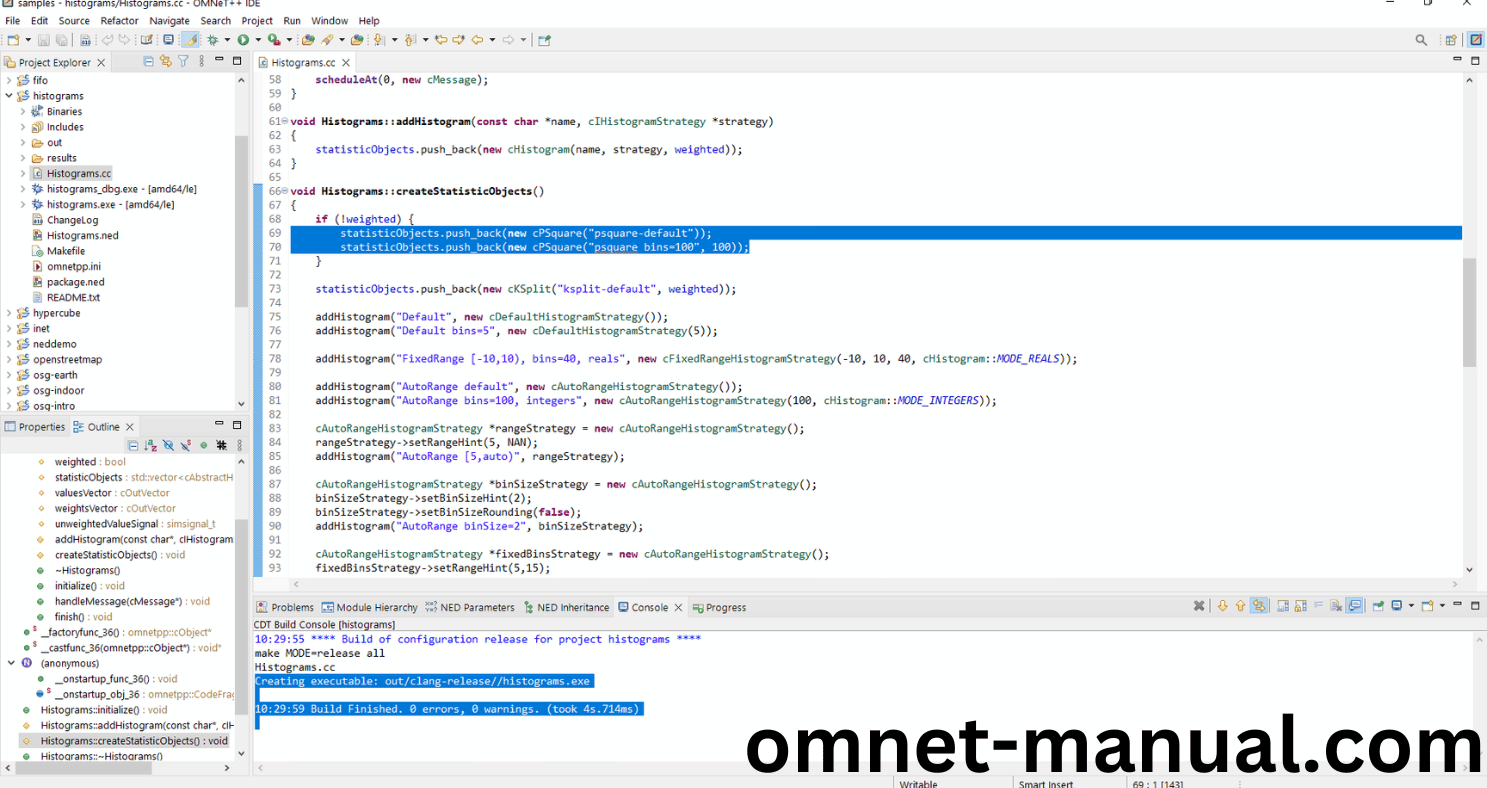Image resolution: width=1487 pixels, height=788 pixels.
Task: Sort Outline entries alphabetically
Action: [x=150, y=445]
